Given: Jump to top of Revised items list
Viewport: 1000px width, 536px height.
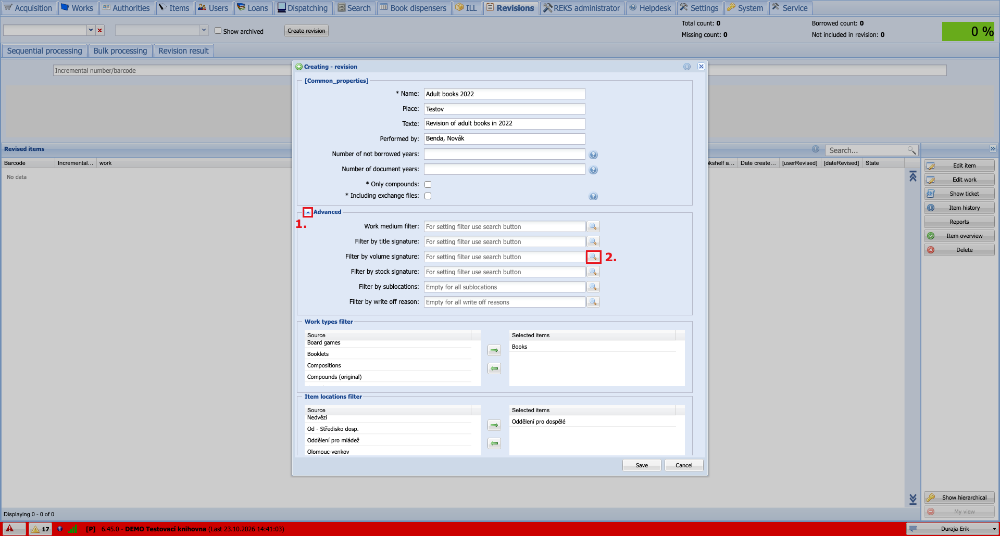Looking at the screenshot, I should click(x=913, y=176).
